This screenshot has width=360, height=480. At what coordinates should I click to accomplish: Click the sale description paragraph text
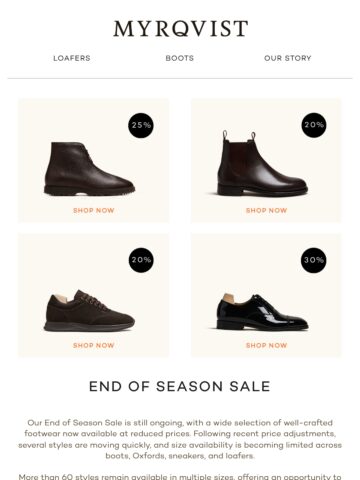coord(180,439)
